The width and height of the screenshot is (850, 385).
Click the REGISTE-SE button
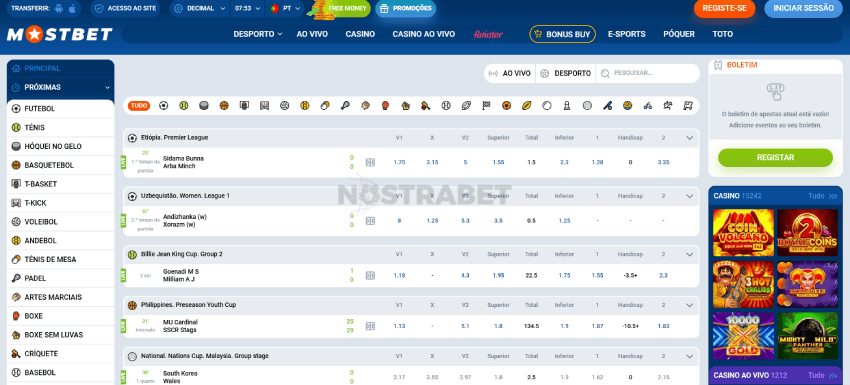(x=724, y=8)
